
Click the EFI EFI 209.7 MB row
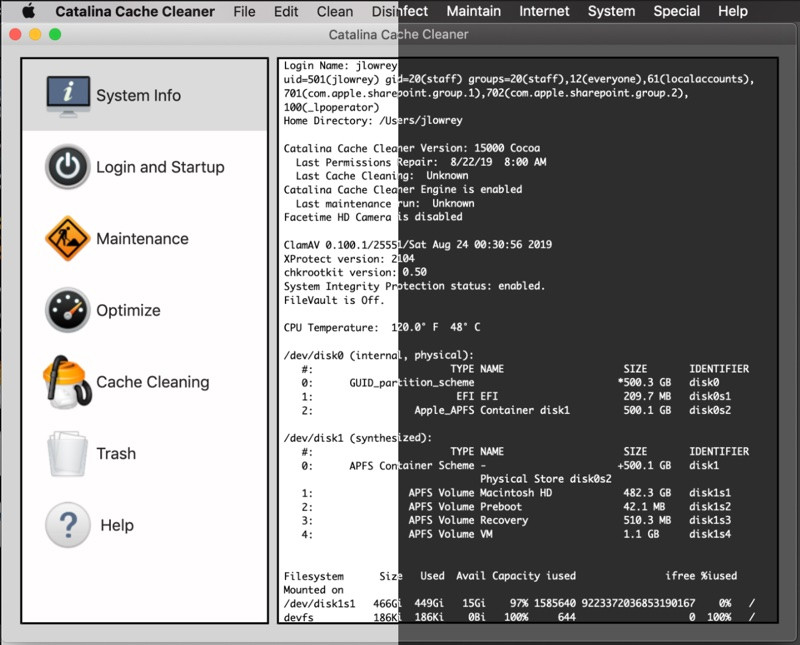(517, 396)
